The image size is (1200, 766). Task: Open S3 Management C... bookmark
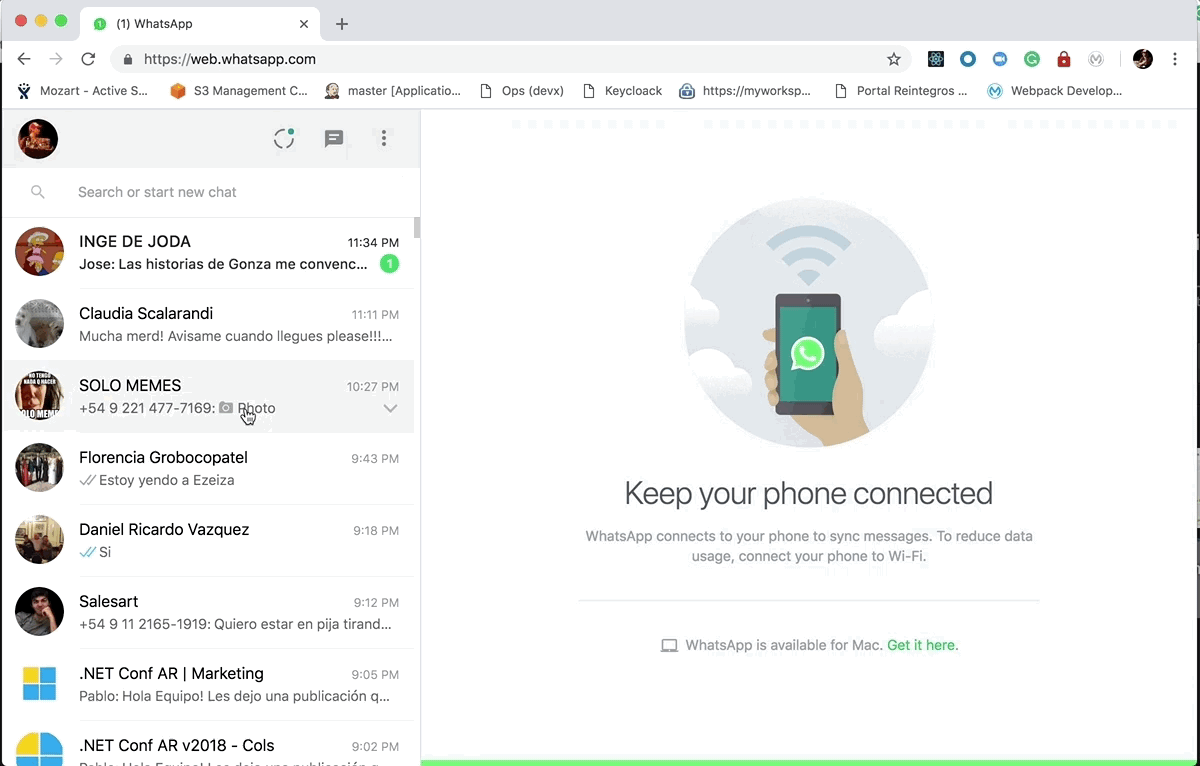pos(238,90)
